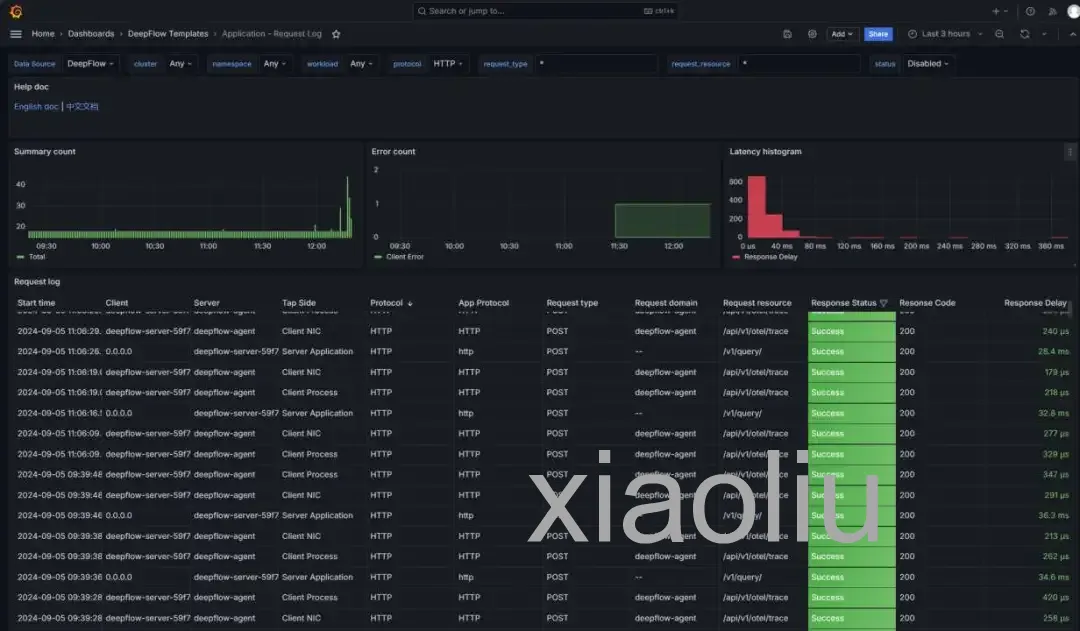The width and height of the screenshot is (1080, 631).
Task: Sort by Response Code column header
Action: (926, 303)
